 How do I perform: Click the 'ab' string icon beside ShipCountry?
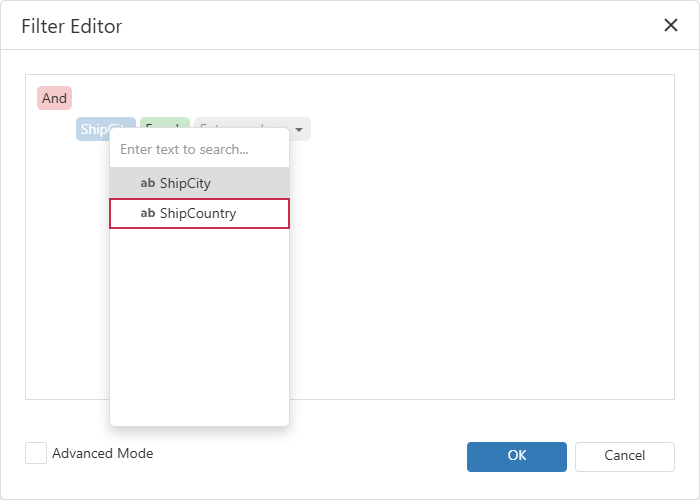pyautogui.click(x=148, y=213)
